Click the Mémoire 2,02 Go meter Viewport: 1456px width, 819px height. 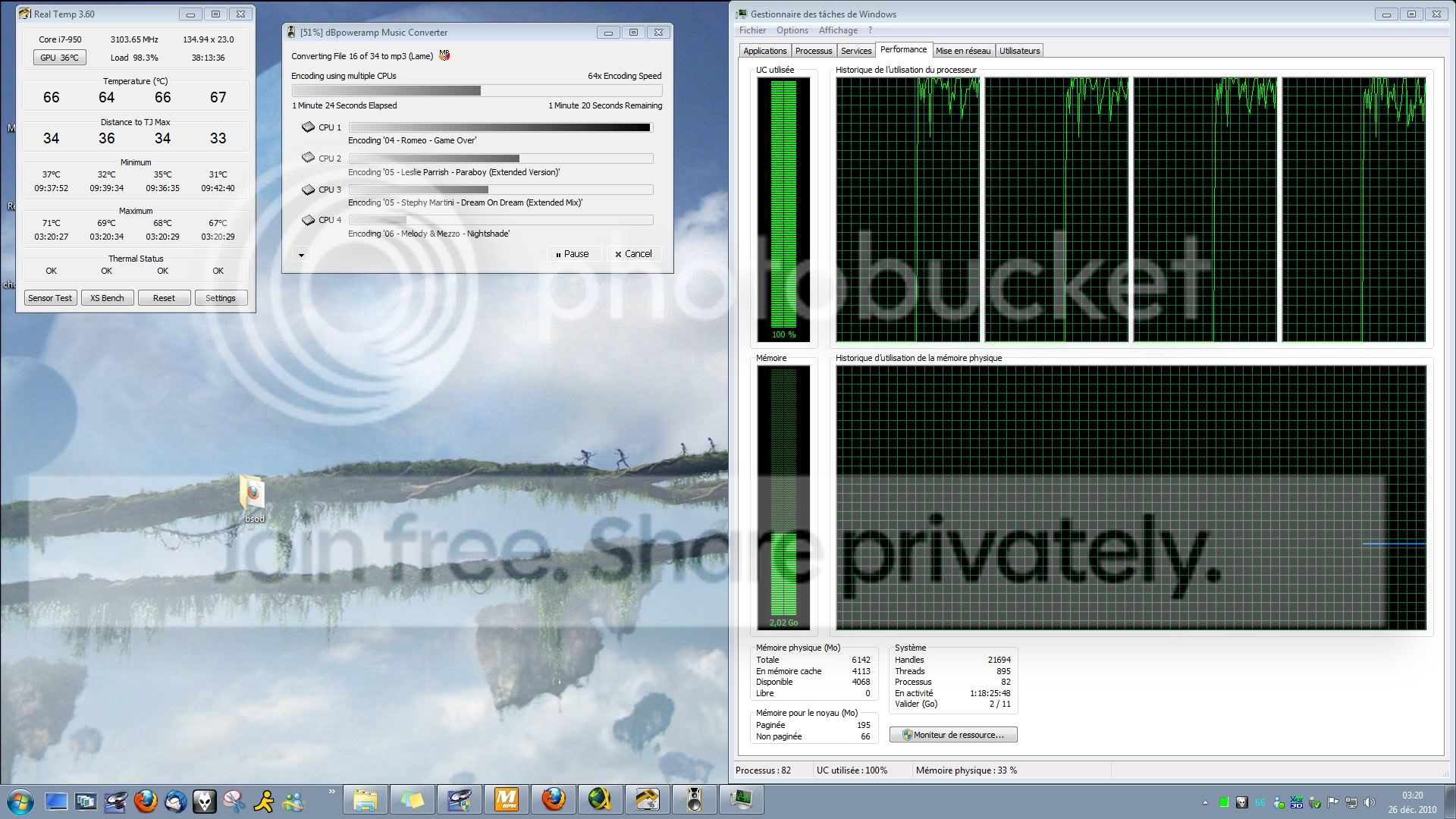coord(783,497)
